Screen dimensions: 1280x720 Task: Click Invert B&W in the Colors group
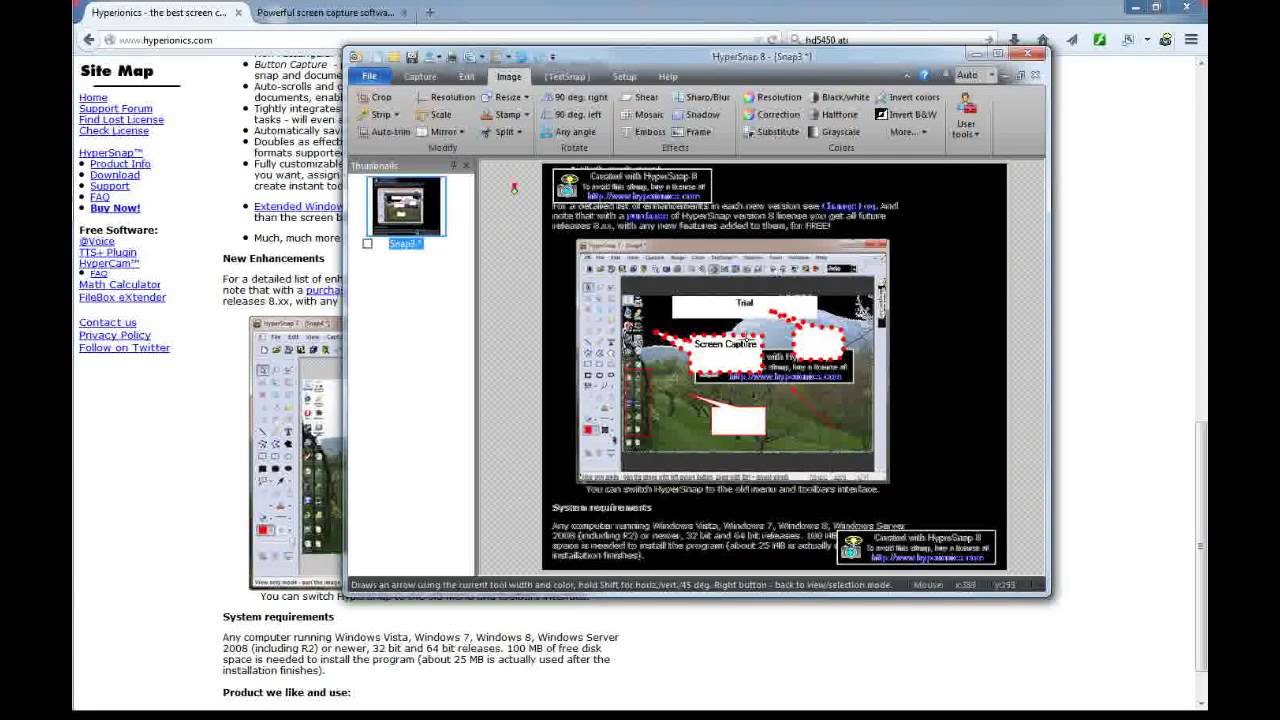(906, 115)
